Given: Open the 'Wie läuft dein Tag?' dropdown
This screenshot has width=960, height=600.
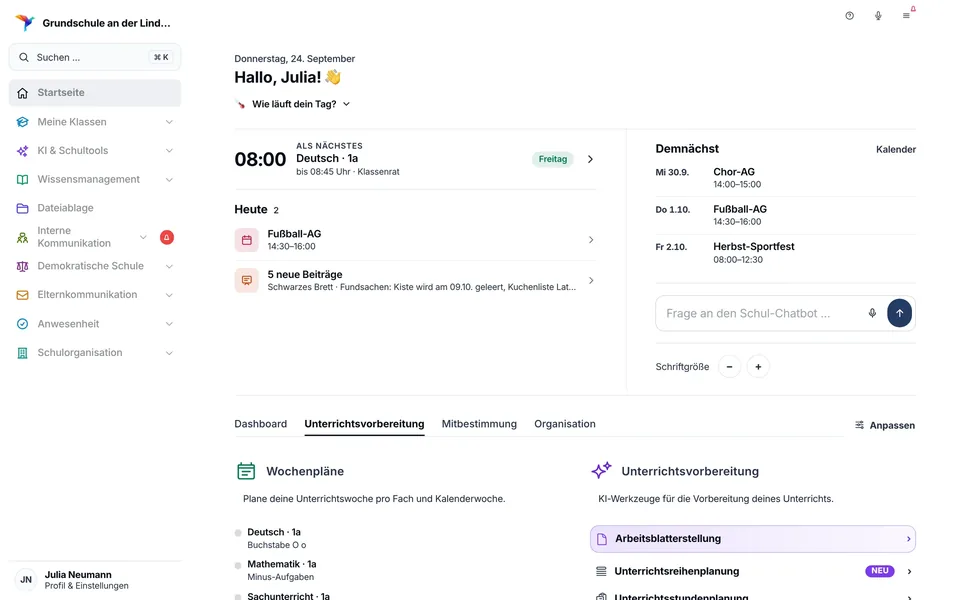Looking at the screenshot, I should coord(293,104).
